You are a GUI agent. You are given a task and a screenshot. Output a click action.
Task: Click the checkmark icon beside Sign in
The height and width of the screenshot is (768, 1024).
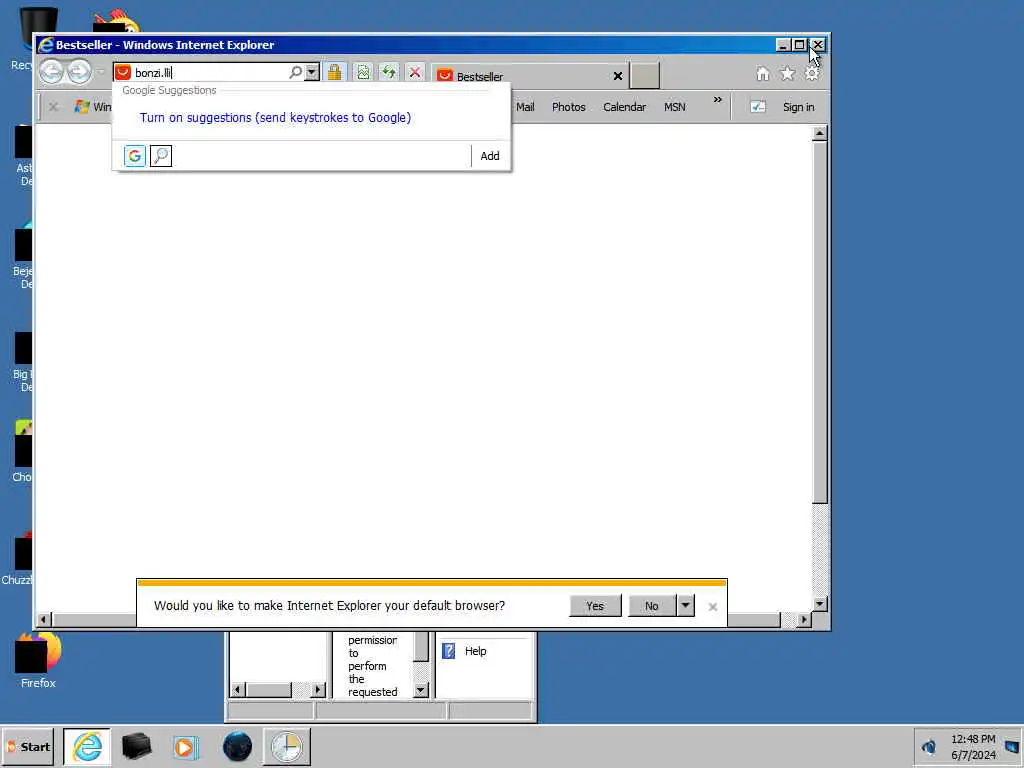758,106
